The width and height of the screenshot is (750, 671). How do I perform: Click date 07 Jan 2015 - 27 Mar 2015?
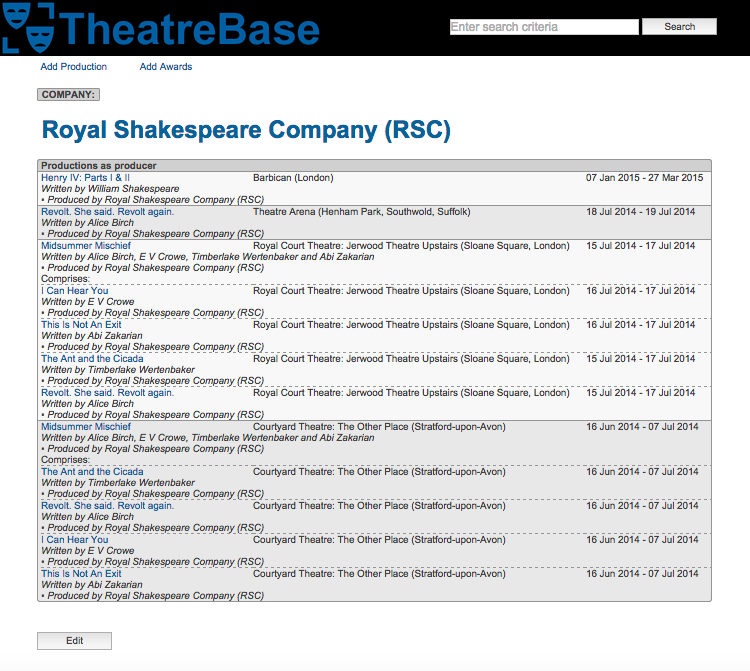644,178
